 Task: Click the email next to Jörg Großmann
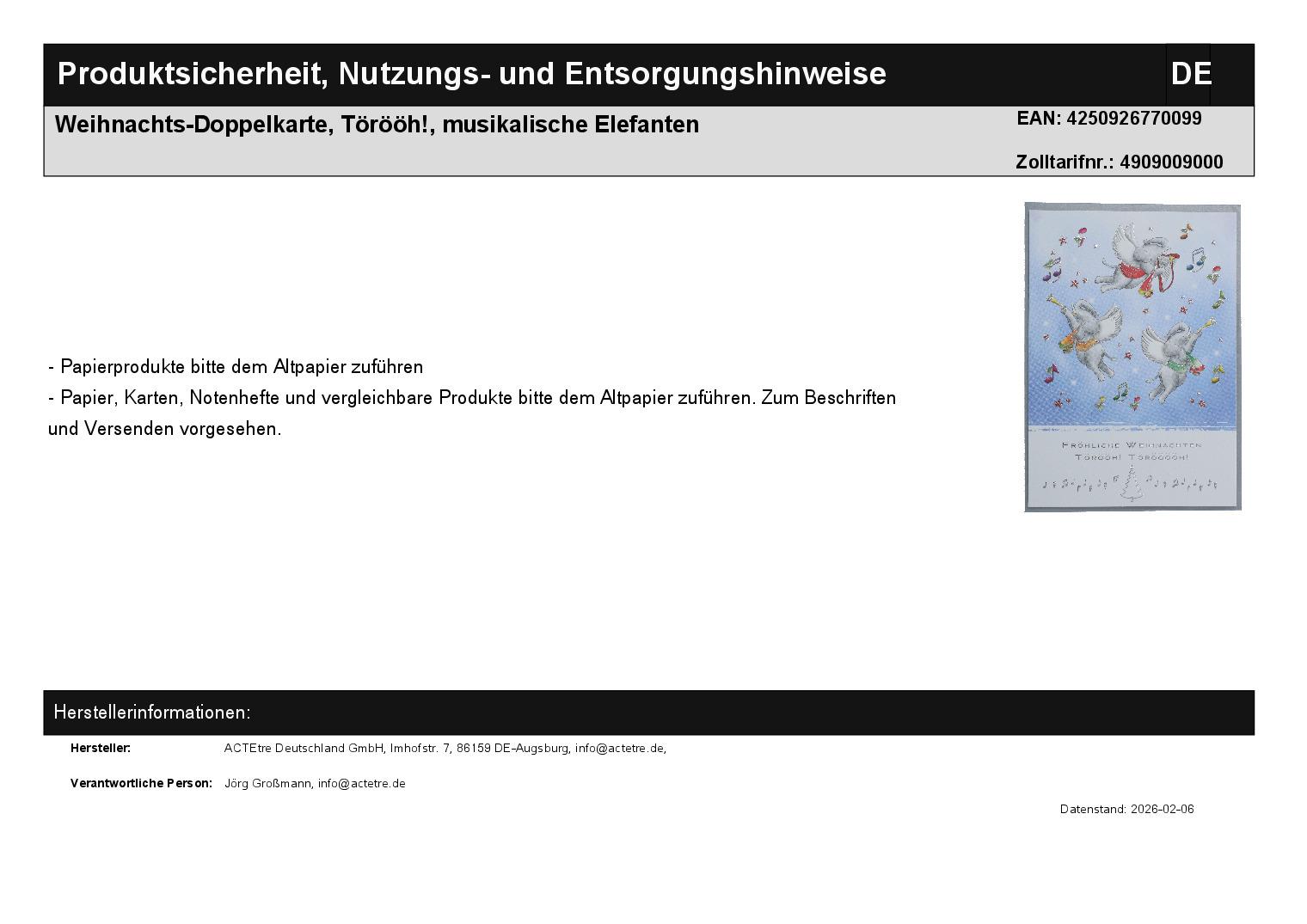(x=361, y=784)
